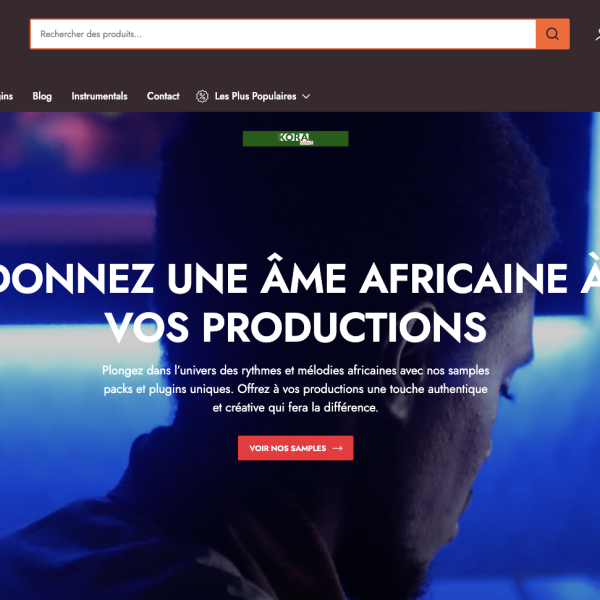Click the Plongez dans l'univers description text
The image size is (600, 600).
pos(295,389)
